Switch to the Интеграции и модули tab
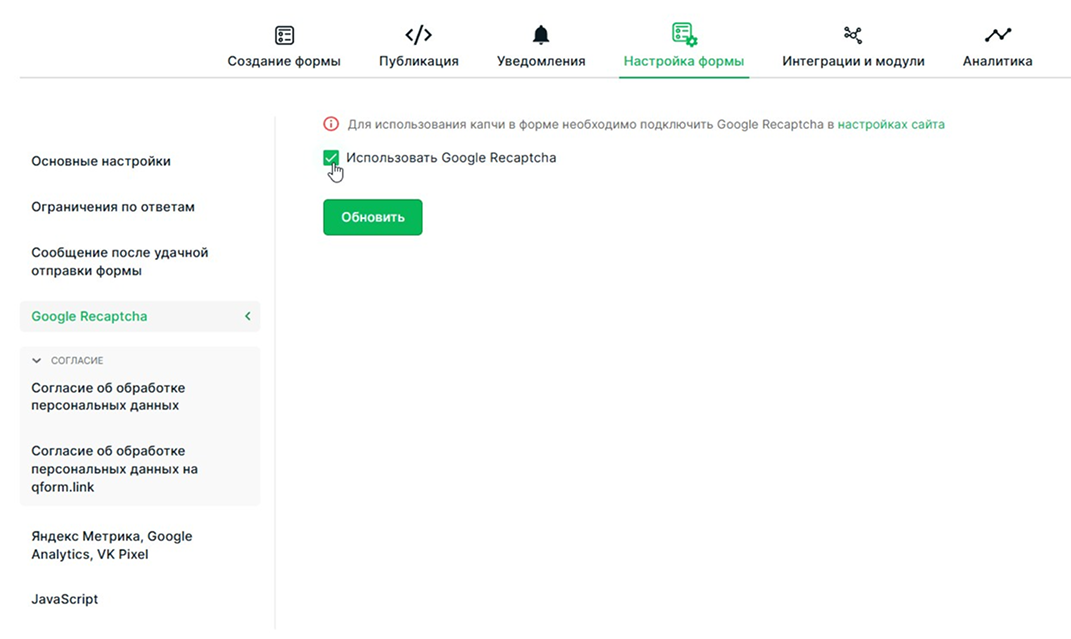The width and height of the screenshot is (1071, 639). point(853,61)
